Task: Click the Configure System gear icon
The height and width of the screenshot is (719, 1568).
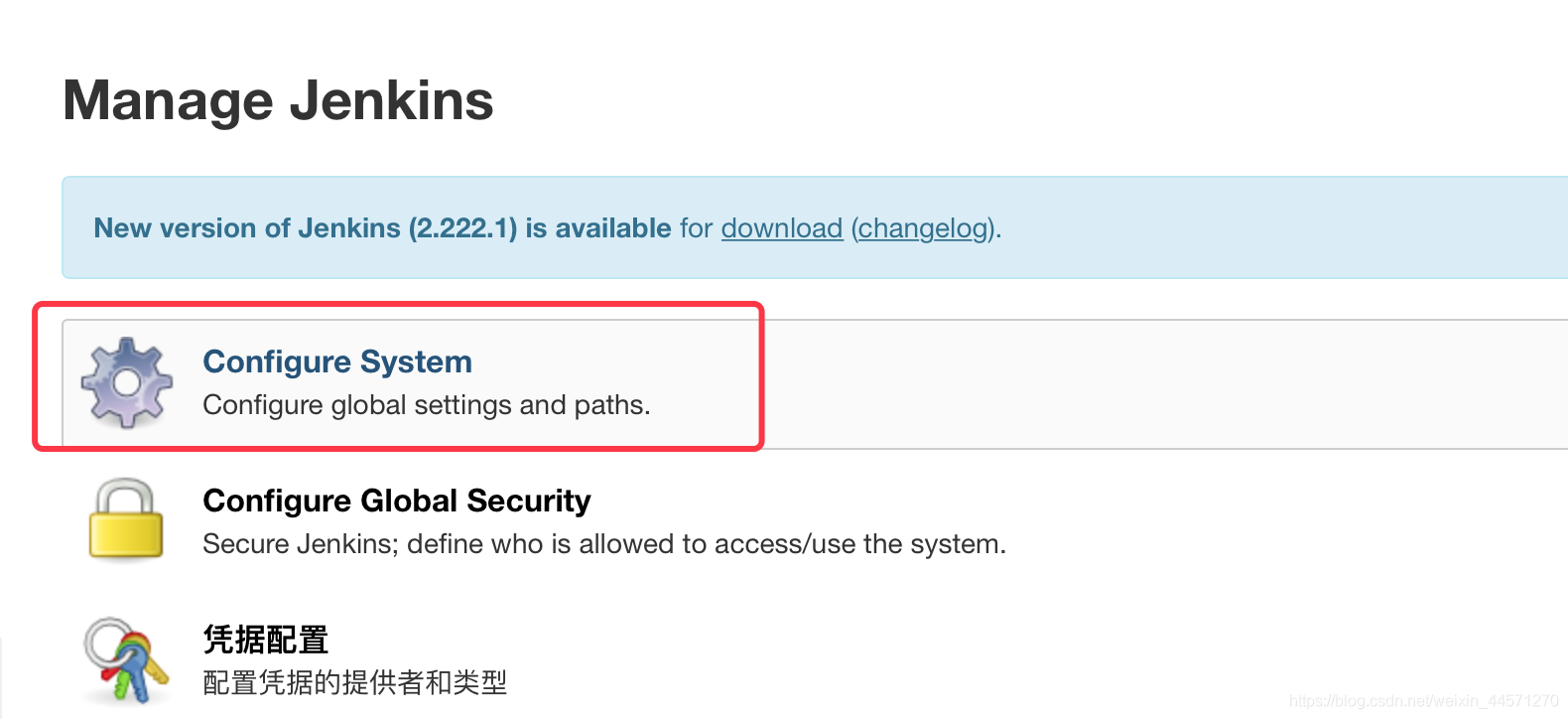Action: click(x=126, y=383)
